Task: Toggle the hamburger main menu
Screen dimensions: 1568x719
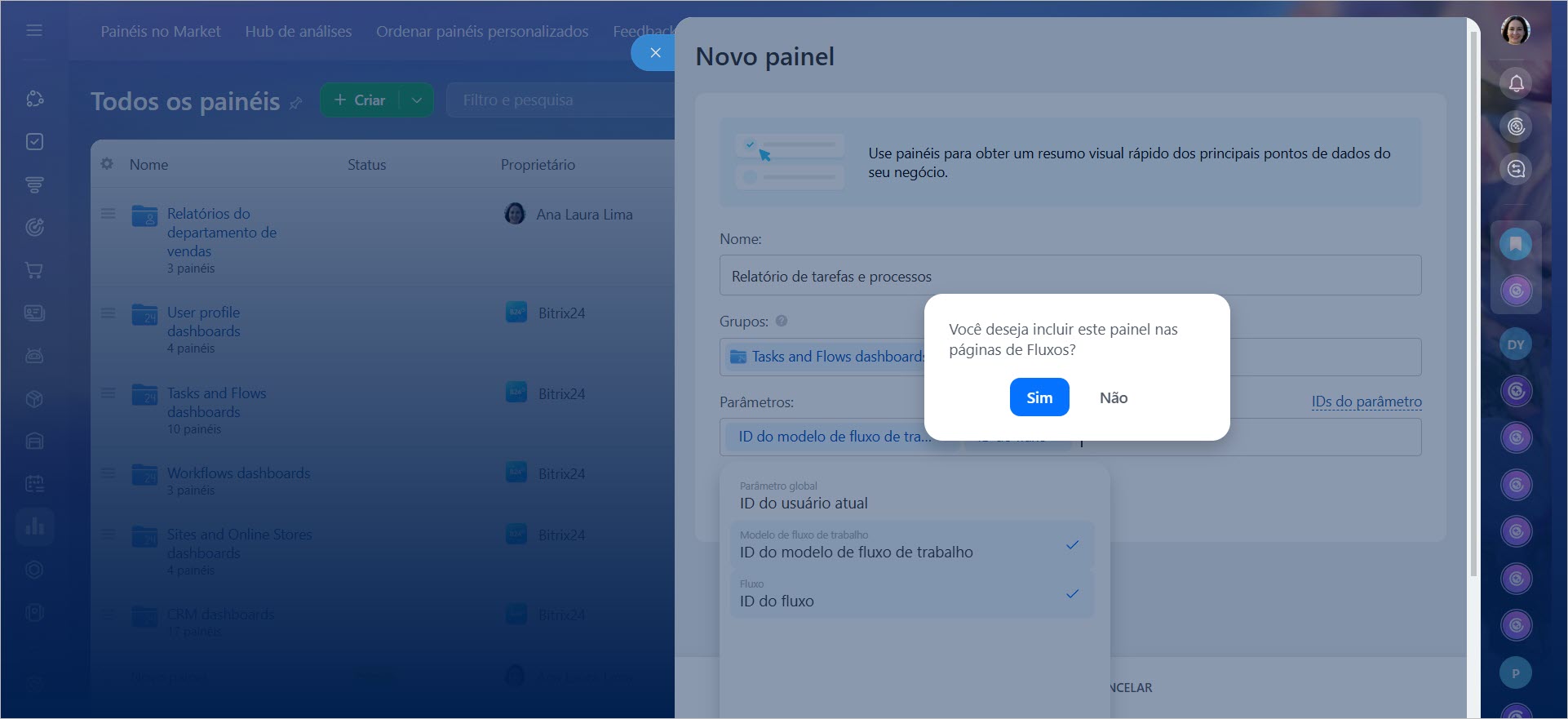Action: pos(34,31)
